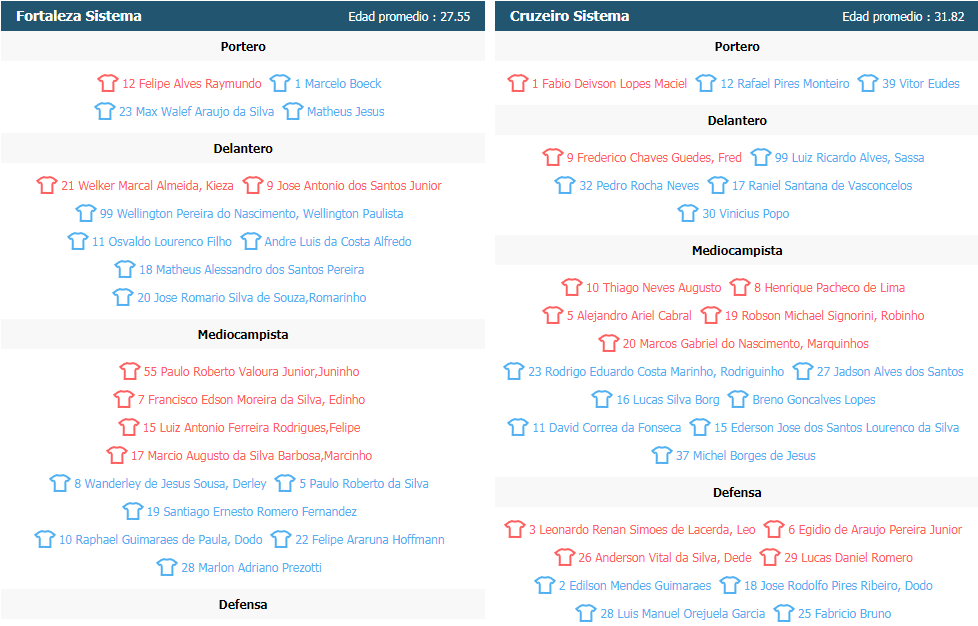
Task: Click blue jersey icon next to Vitor Eudes
Action: (x=868, y=83)
